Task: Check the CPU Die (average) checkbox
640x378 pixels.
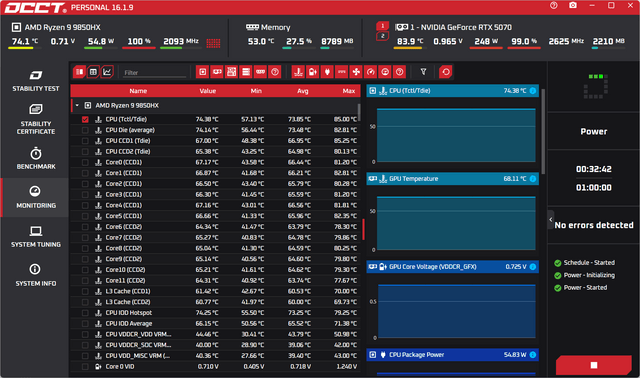Action: pyautogui.click(x=85, y=130)
